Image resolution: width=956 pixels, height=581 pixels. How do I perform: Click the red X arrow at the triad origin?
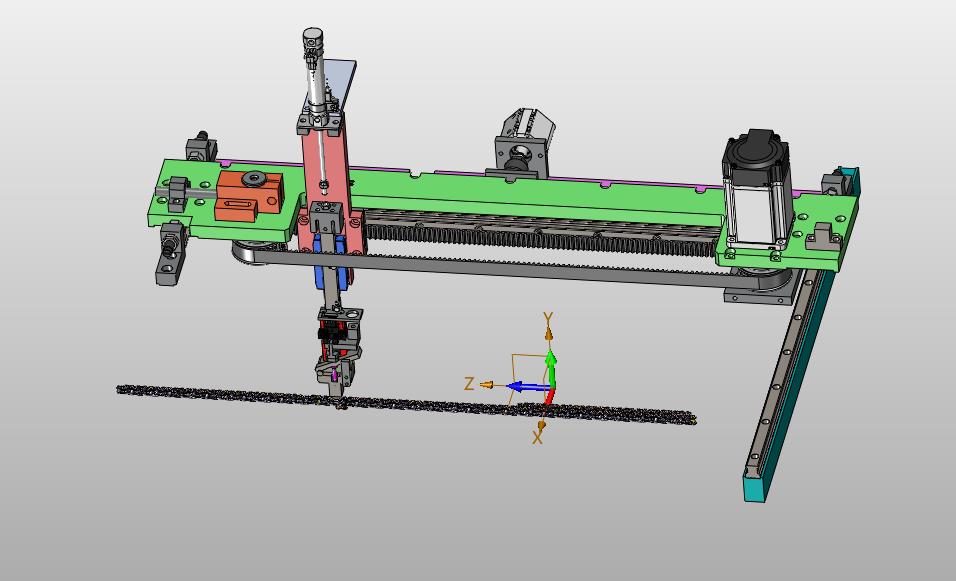coord(549,396)
